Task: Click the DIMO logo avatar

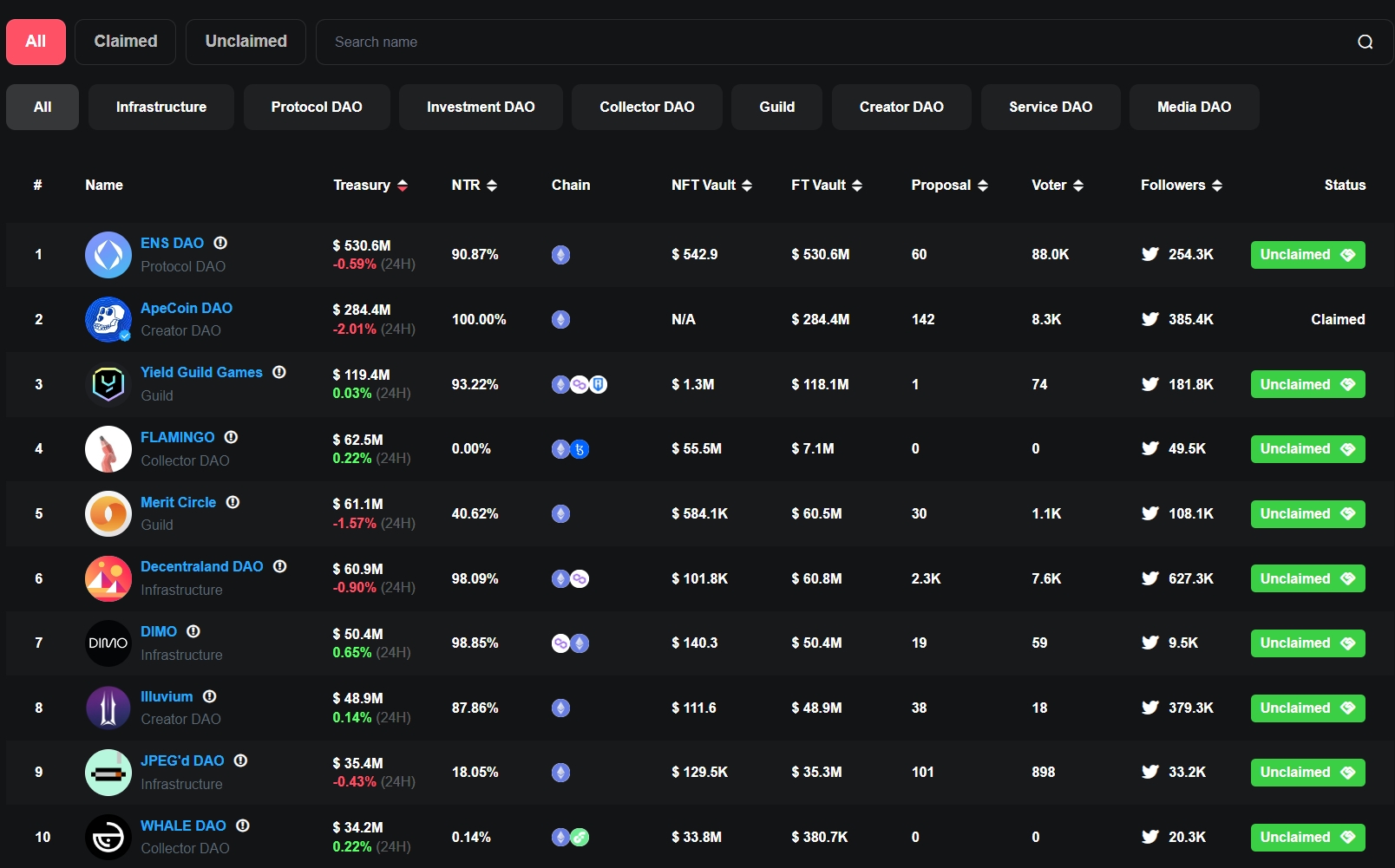Action: pos(108,643)
